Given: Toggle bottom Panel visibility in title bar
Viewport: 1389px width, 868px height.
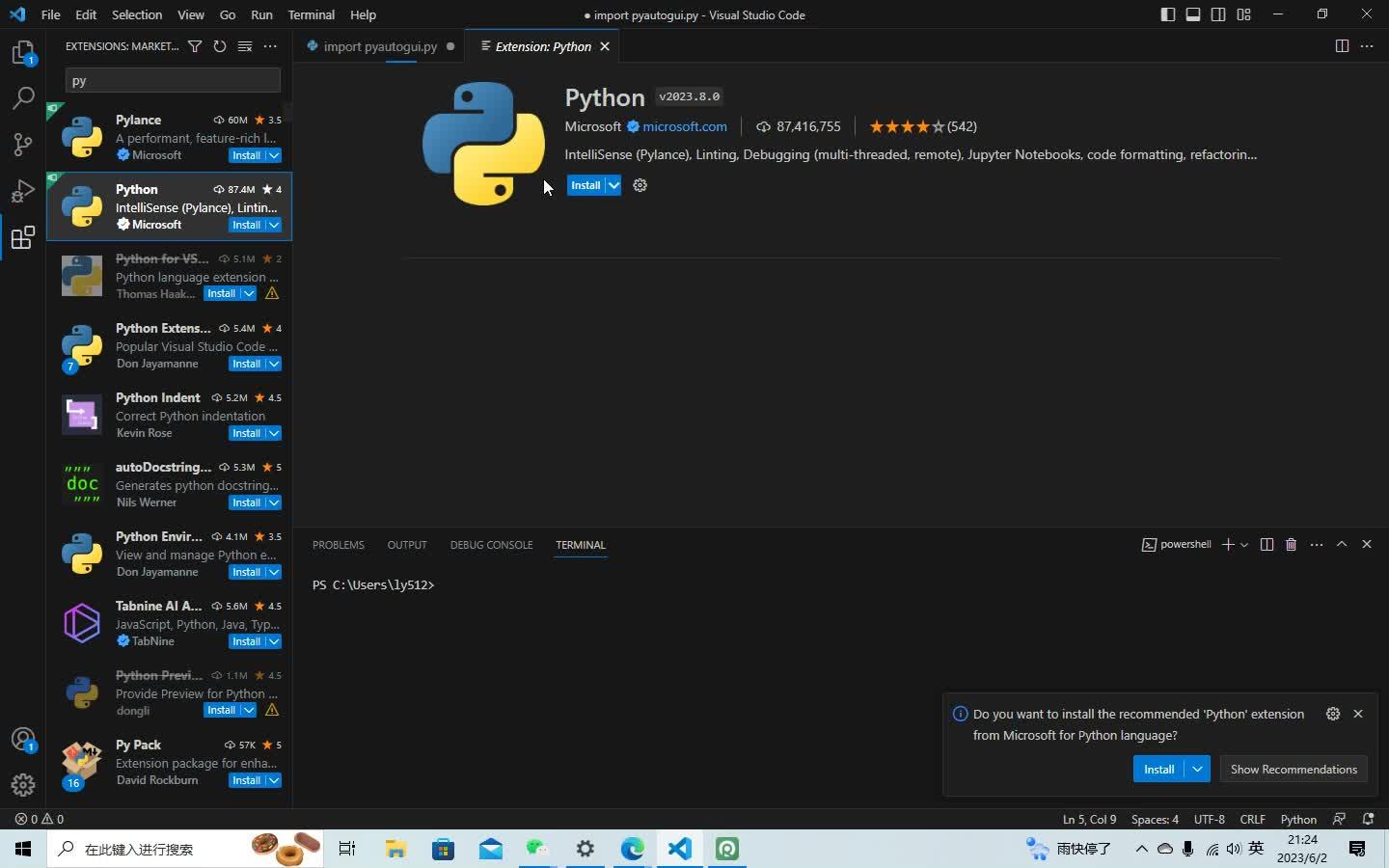Looking at the screenshot, I should click(1193, 14).
